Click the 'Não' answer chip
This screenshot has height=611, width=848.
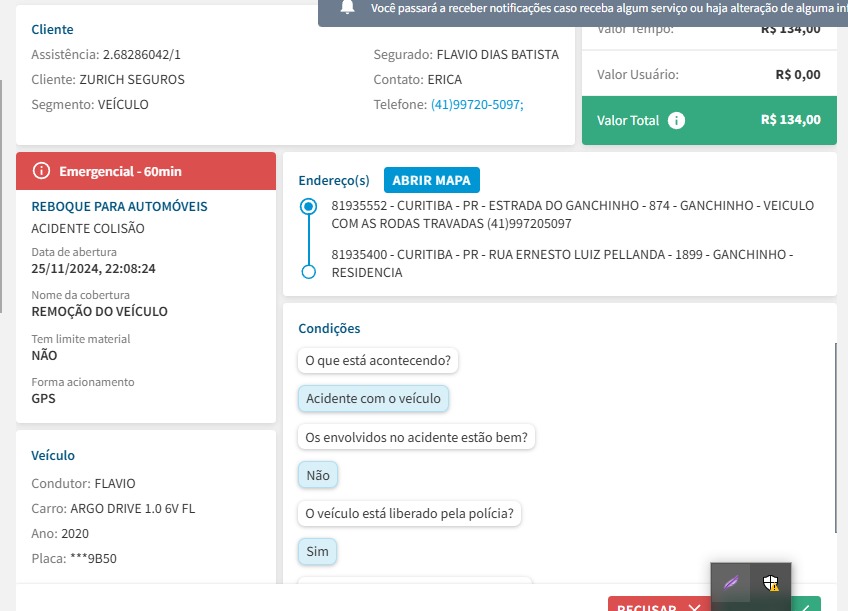[318, 475]
